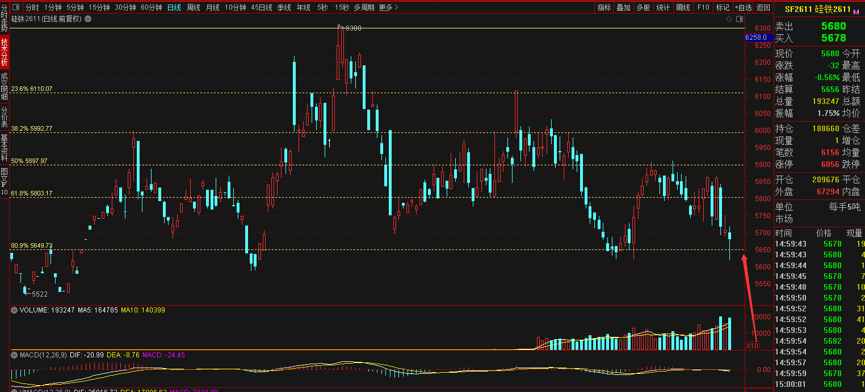
Task: Click the 标记 mark button
Action: point(722,8)
